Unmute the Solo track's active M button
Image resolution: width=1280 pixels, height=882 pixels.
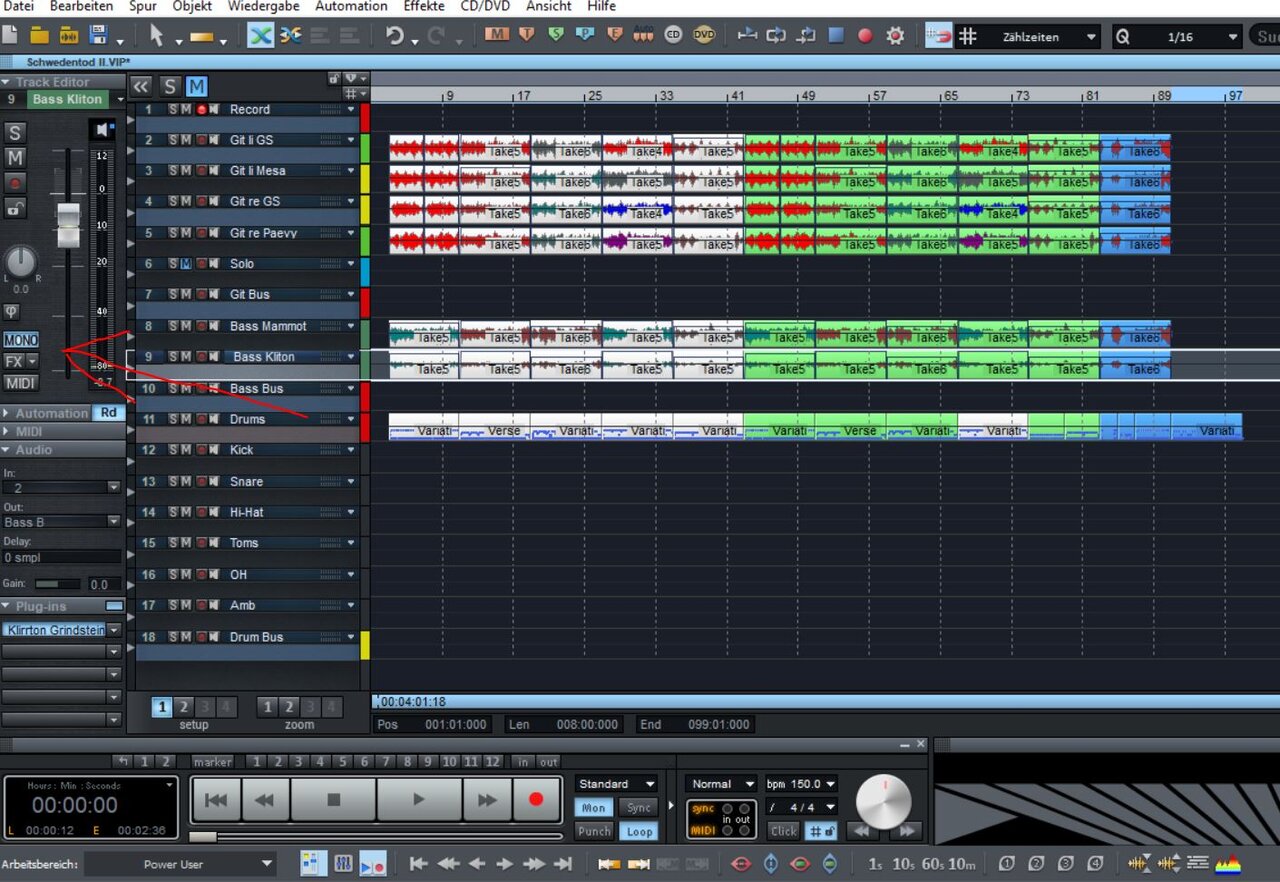tap(186, 264)
